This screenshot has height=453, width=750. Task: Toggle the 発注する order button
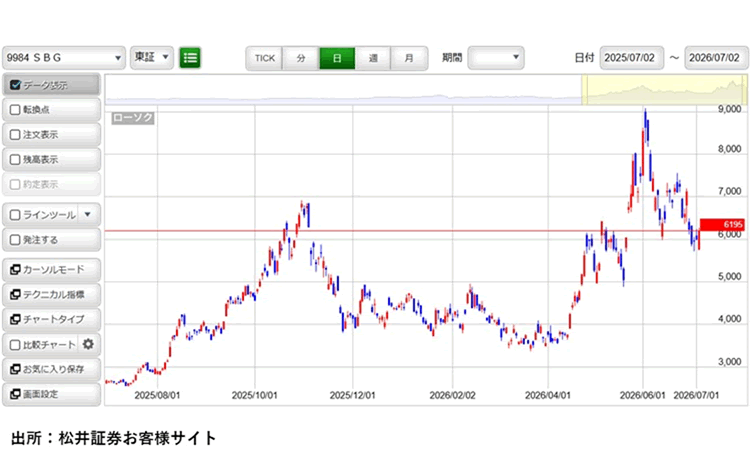coord(52,240)
